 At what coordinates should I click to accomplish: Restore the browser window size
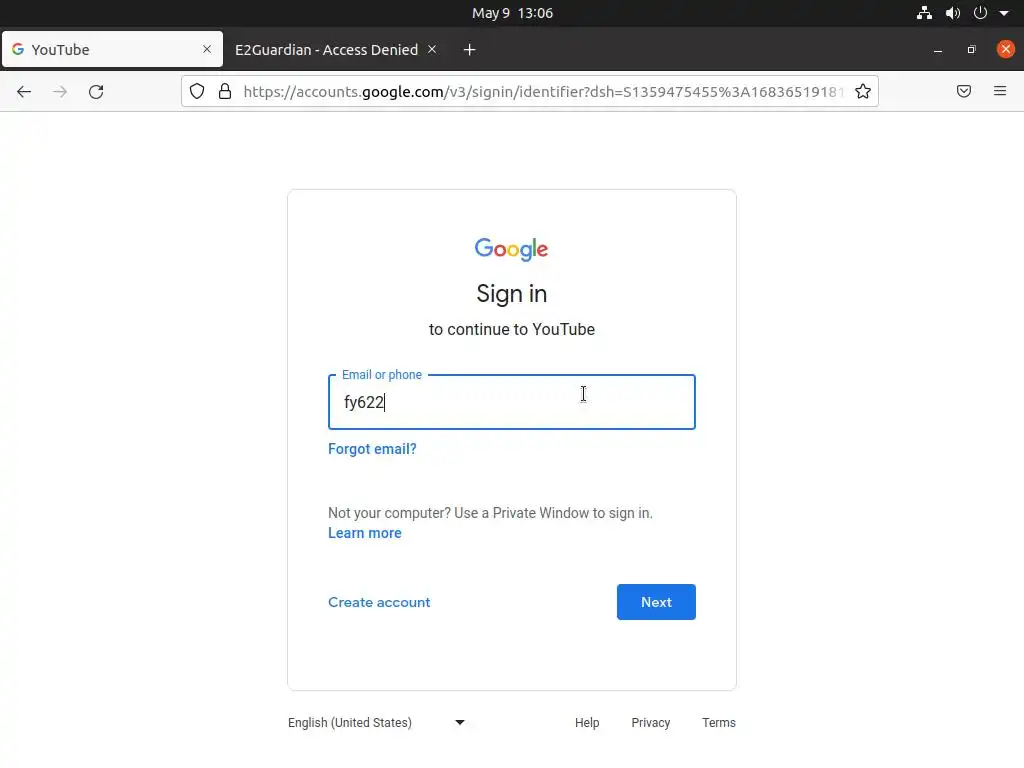pyautogui.click(x=971, y=50)
